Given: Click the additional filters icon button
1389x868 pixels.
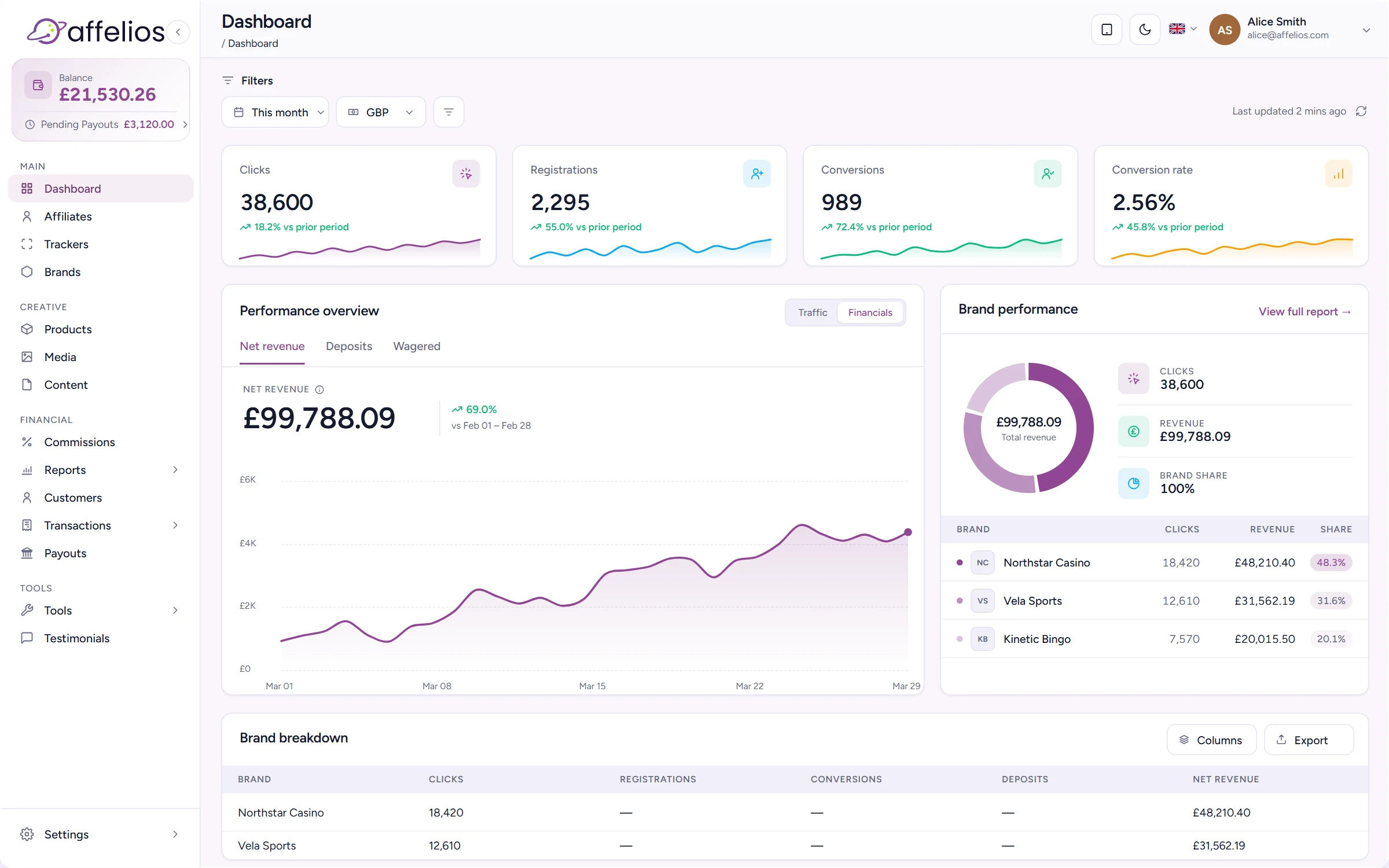Looking at the screenshot, I should pyautogui.click(x=449, y=112).
